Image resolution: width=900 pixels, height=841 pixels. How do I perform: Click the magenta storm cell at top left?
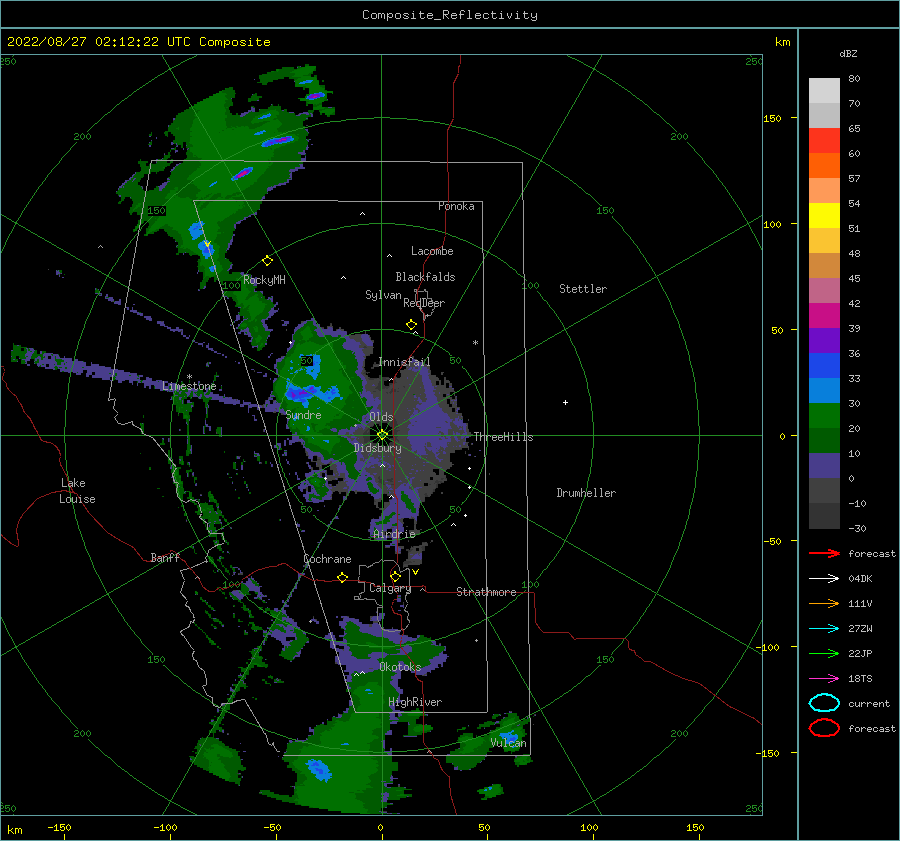[x=277, y=141]
